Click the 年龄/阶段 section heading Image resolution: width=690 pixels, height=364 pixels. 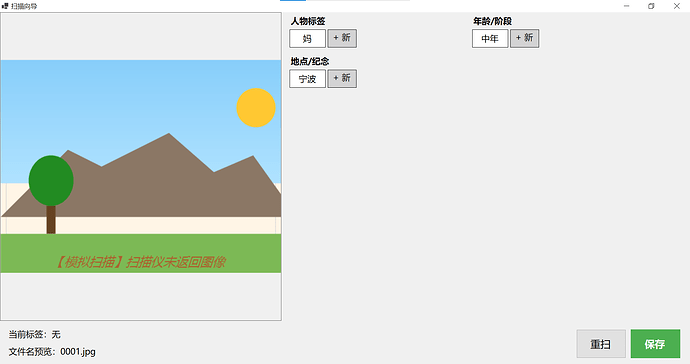(492, 21)
